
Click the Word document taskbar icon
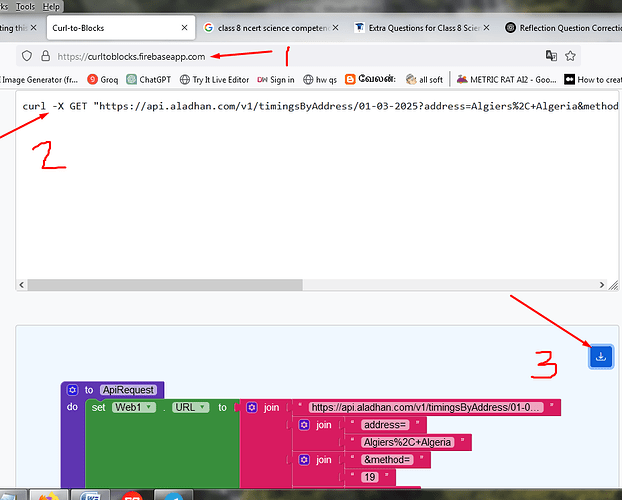[x=90, y=496]
